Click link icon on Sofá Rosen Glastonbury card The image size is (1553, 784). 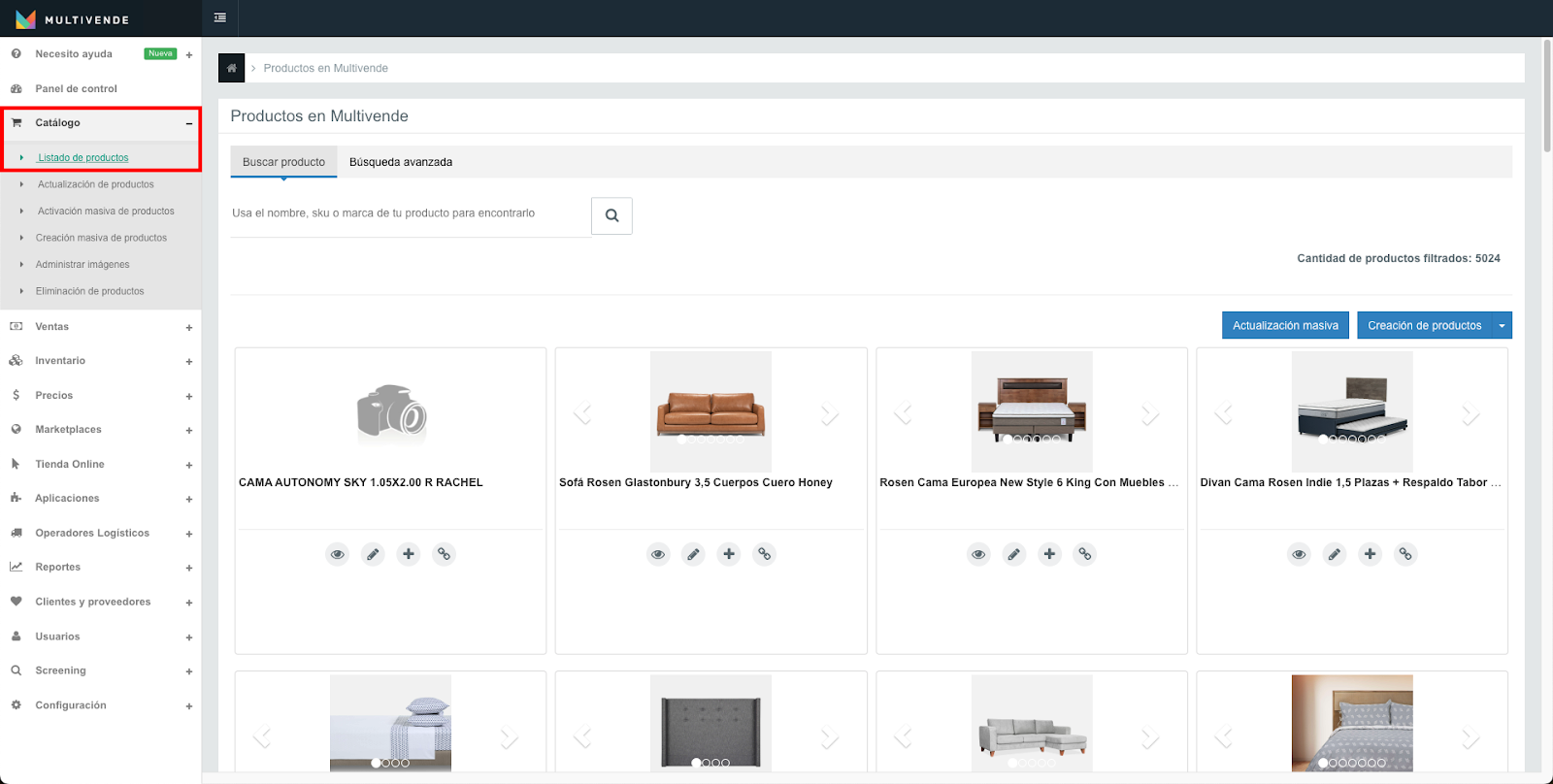pyautogui.click(x=764, y=554)
